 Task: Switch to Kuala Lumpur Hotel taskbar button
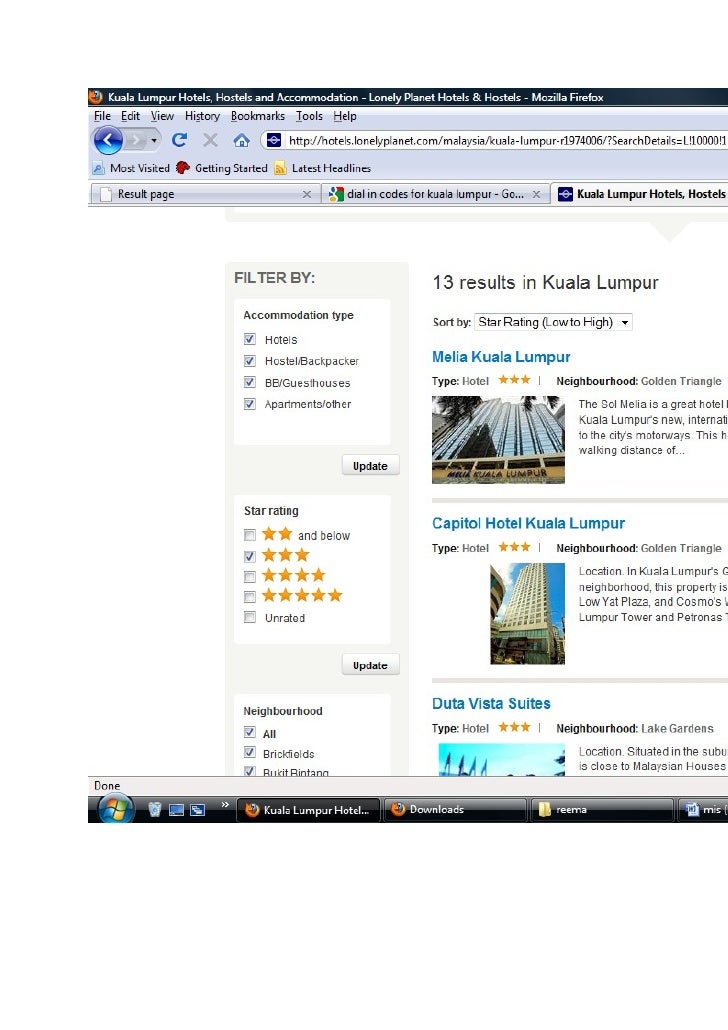point(307,810)
